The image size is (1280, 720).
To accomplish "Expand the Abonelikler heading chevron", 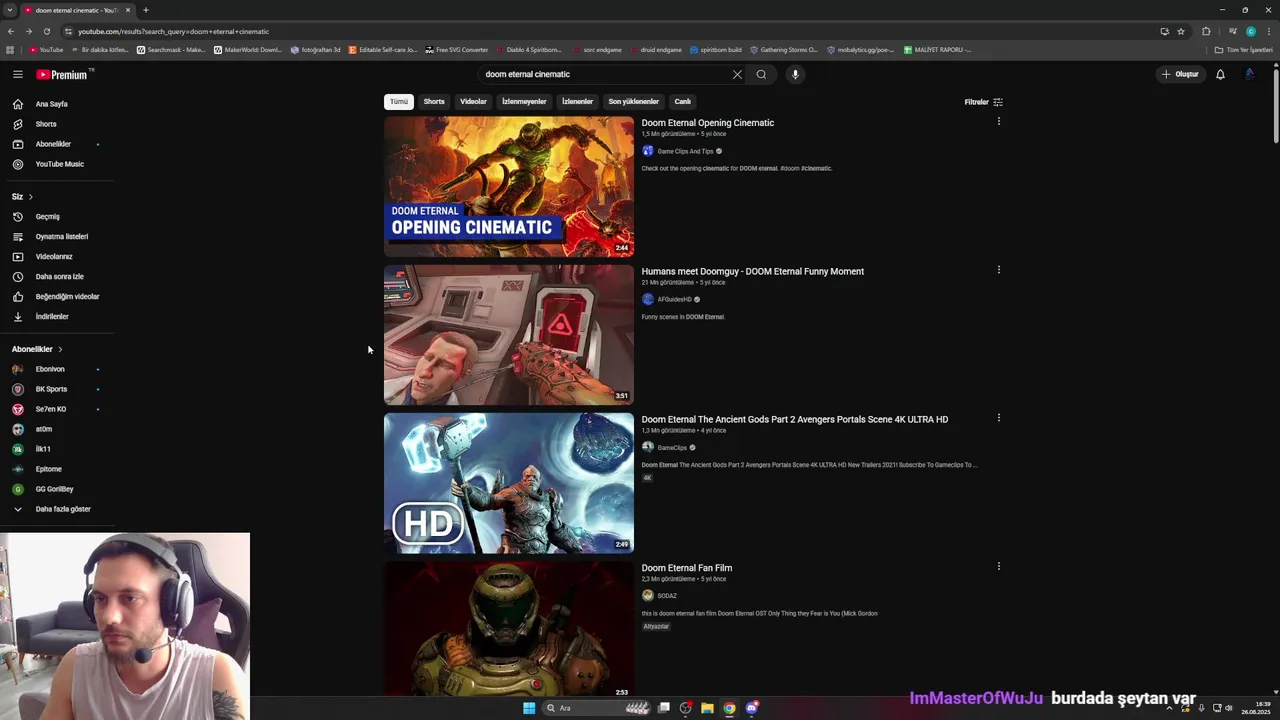I will pos(60,349).
